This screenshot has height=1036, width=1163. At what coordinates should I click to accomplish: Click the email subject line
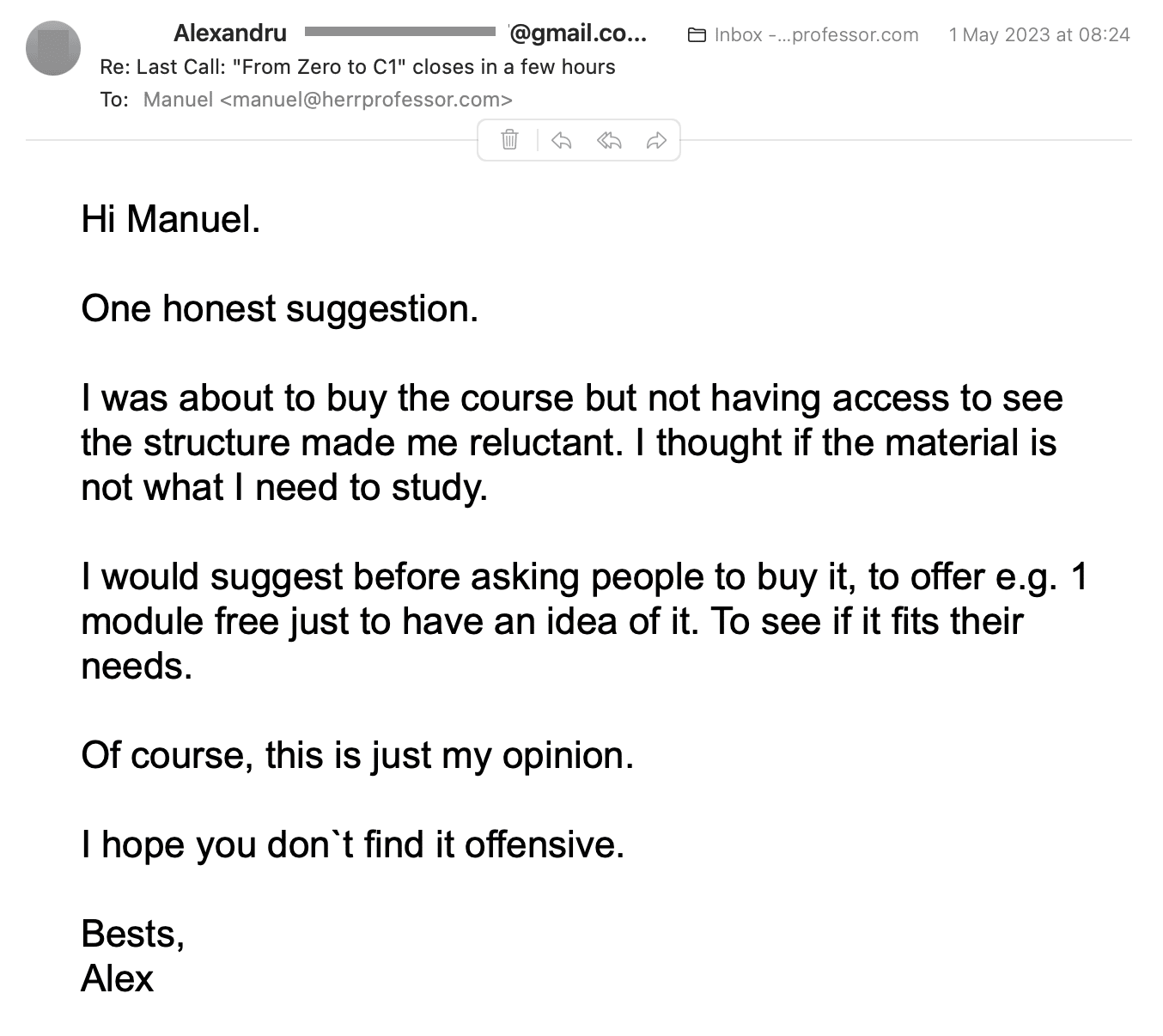click(x=357, y=67)
